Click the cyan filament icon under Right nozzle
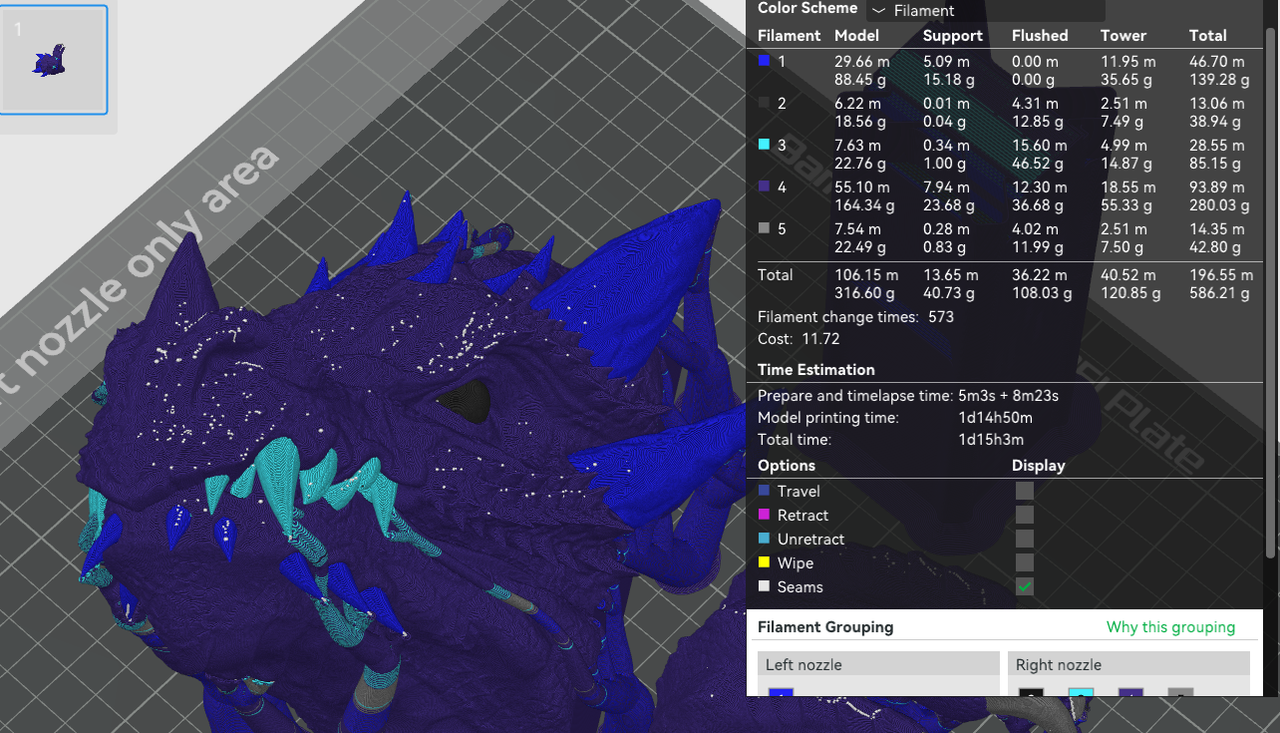Screen dimensions: 1280x733 (x=1080, y=692)
